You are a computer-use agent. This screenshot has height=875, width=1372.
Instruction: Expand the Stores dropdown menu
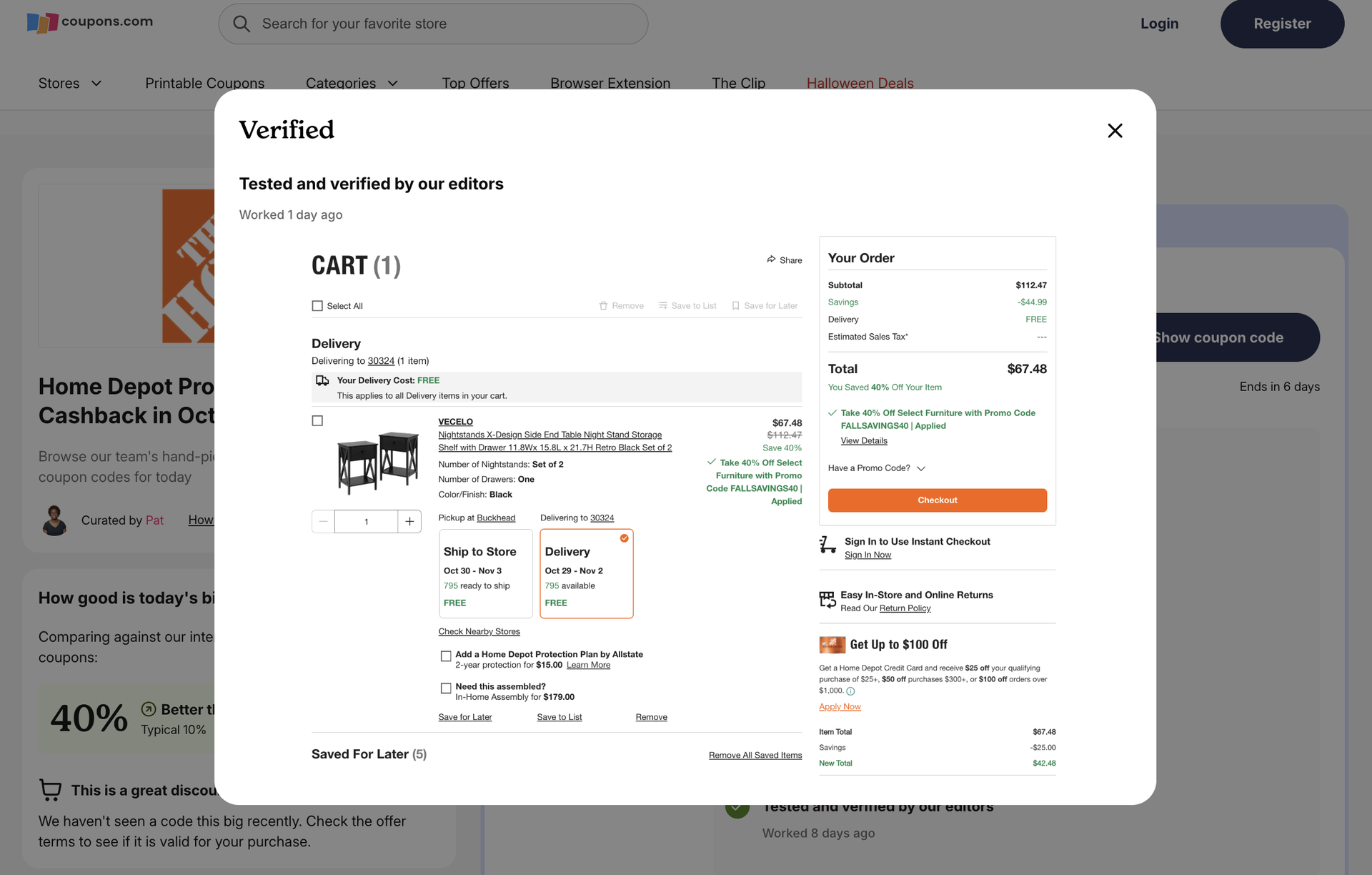70,84
